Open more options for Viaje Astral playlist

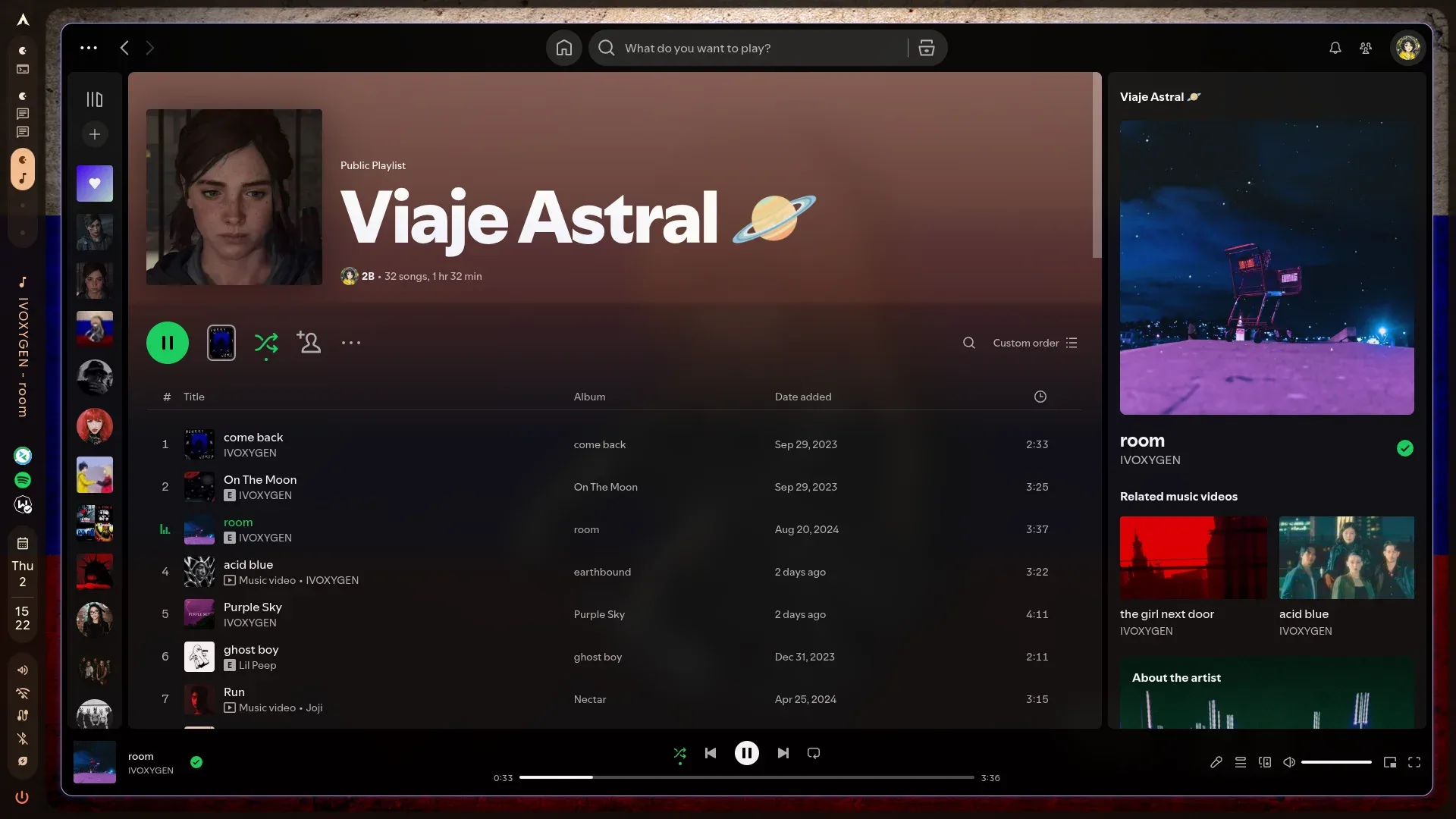(350, 343)
